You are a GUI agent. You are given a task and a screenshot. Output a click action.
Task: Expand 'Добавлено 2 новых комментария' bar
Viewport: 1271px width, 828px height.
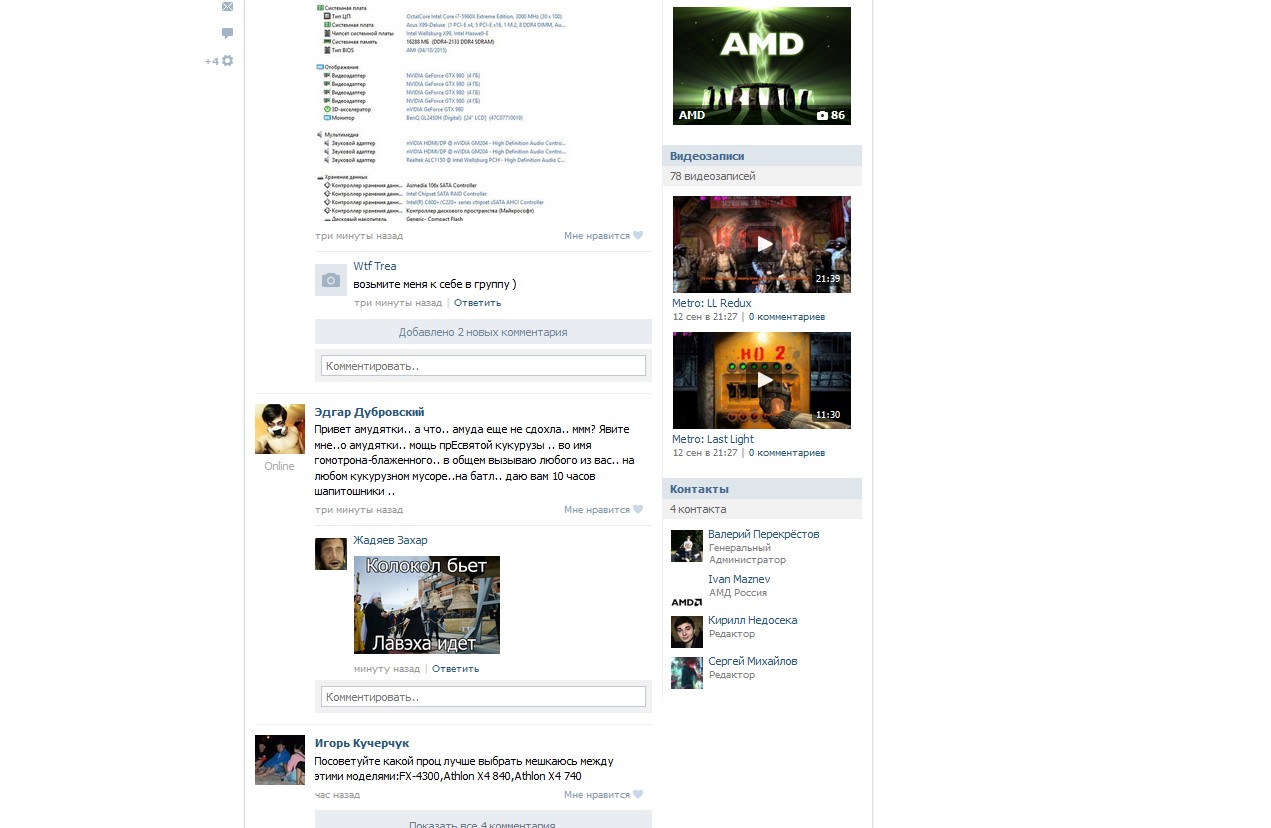pos(483,332)
